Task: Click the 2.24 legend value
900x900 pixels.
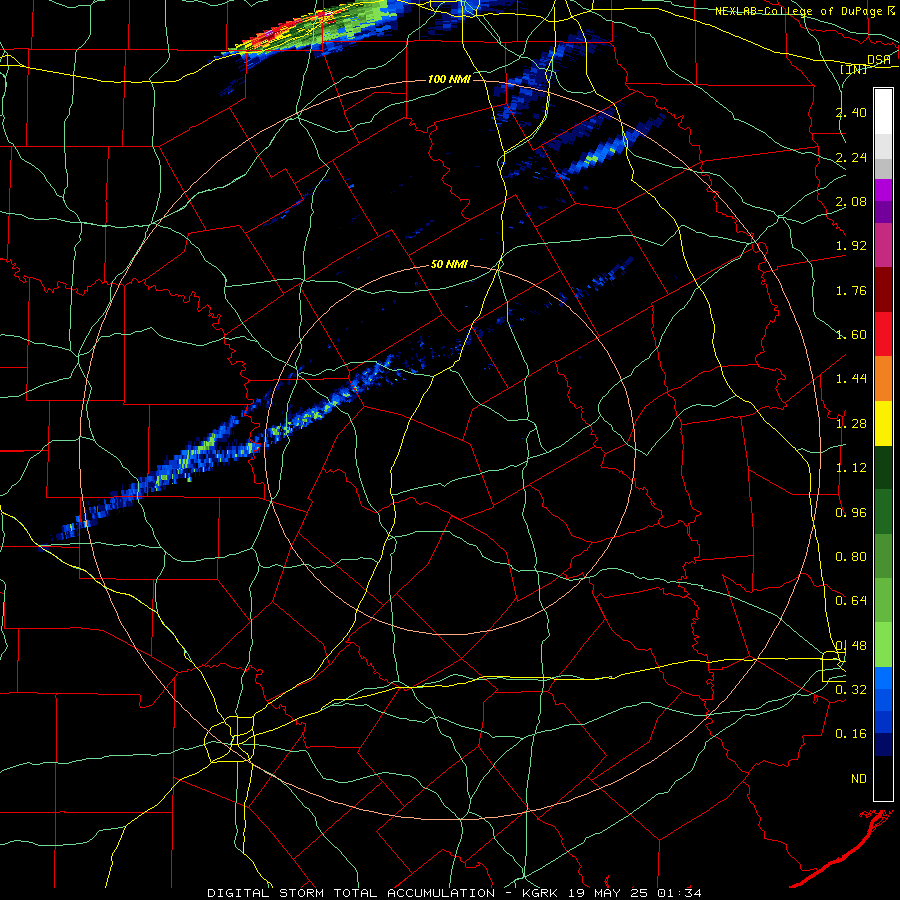Action: (x=851, y=157)
